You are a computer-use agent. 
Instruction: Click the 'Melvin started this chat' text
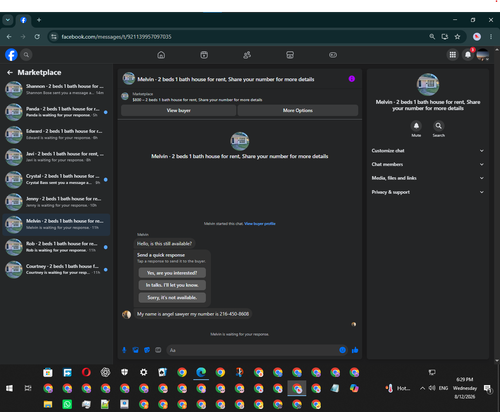pyautogui.click(x=224, y=224)
